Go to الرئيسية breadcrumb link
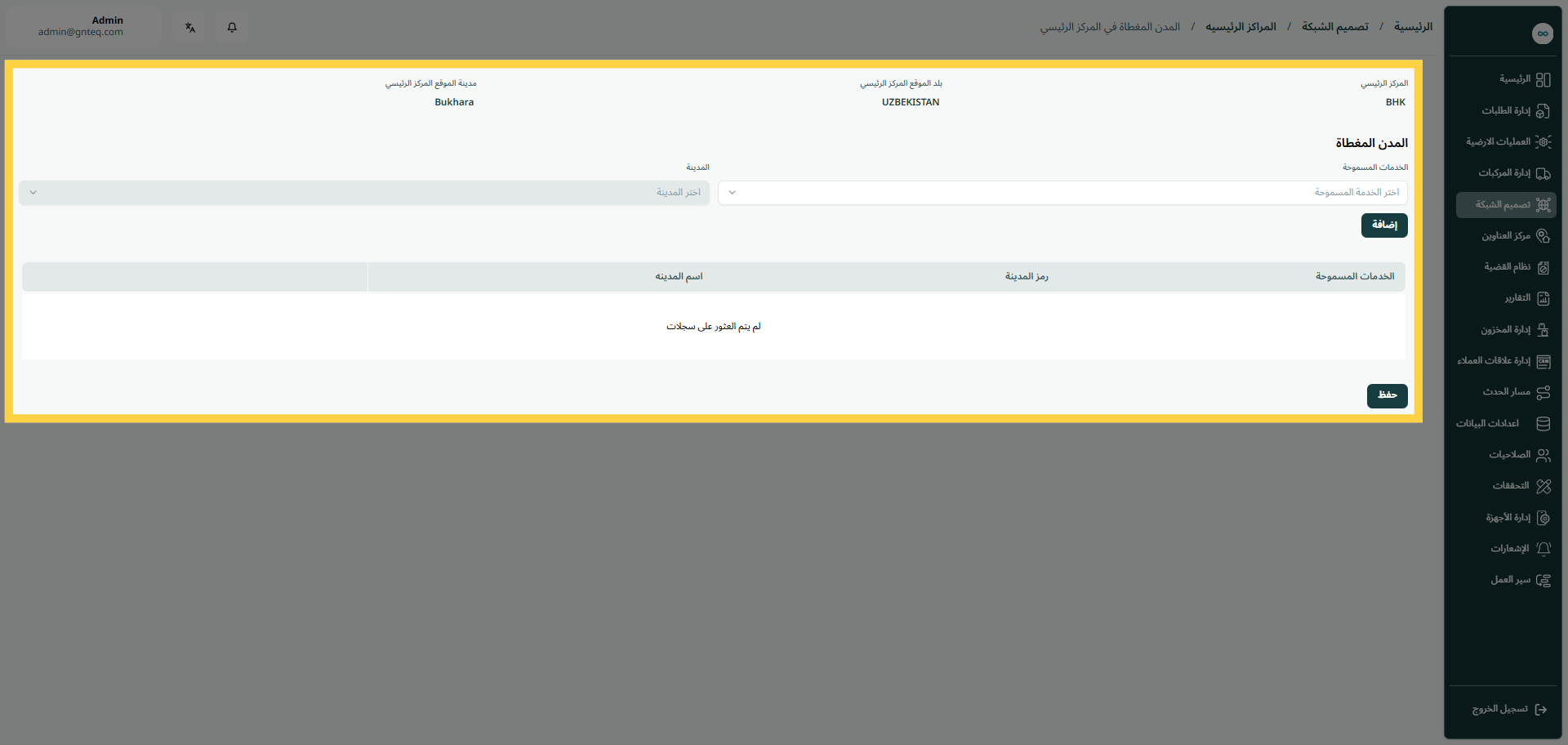 (x=1414, y=27)
